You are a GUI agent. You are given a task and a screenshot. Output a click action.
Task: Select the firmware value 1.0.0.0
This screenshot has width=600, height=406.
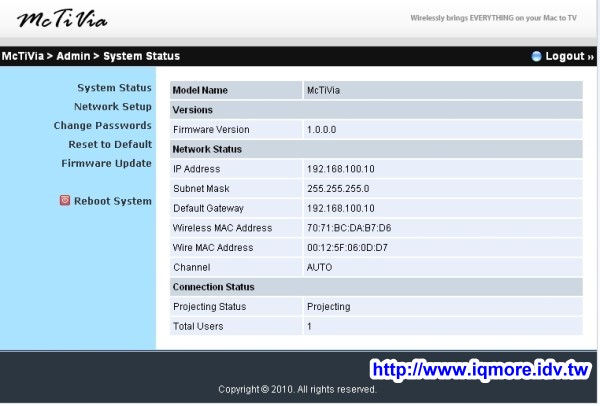[321, 130]
